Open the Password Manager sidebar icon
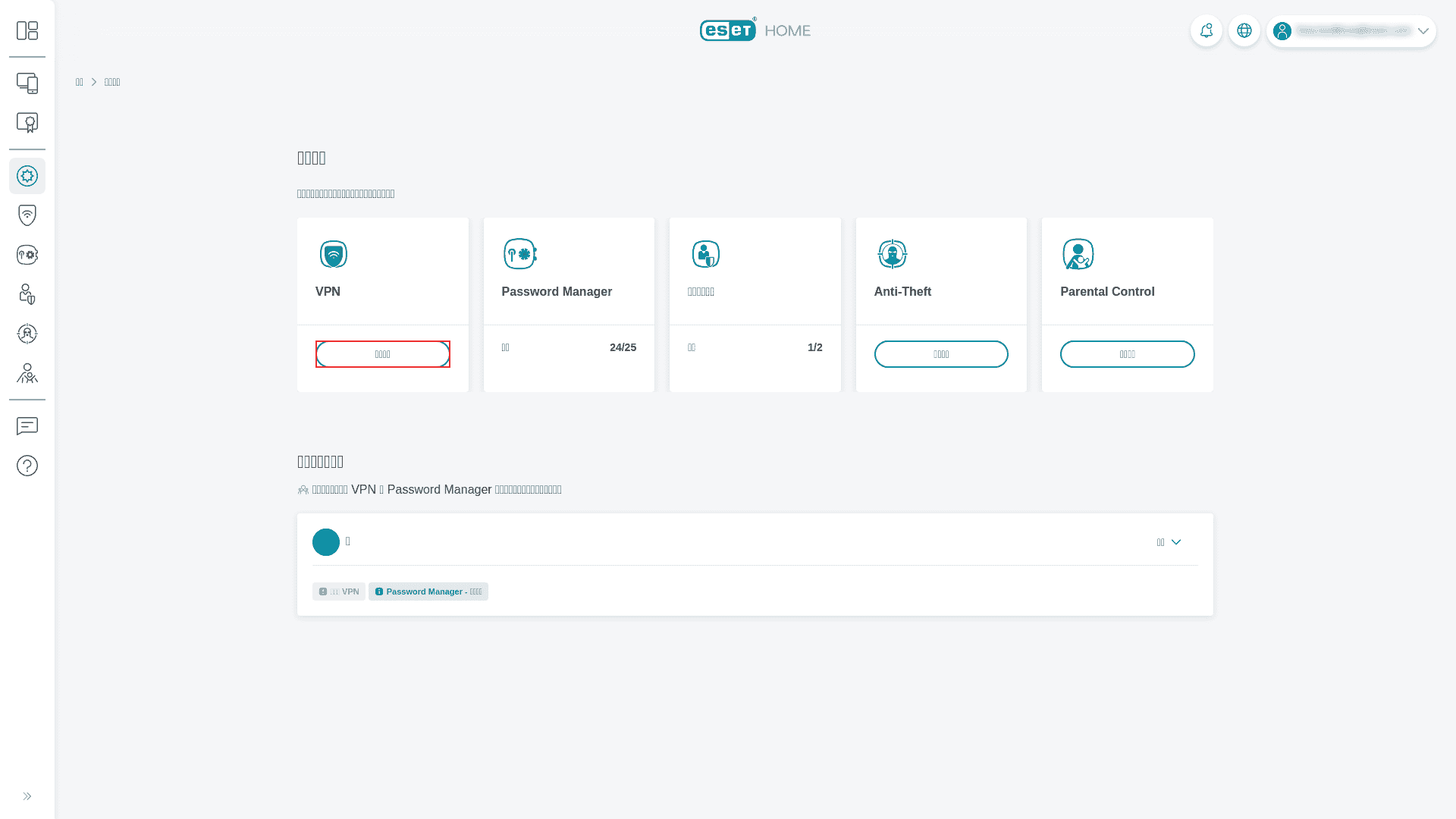 click(27, 254)
